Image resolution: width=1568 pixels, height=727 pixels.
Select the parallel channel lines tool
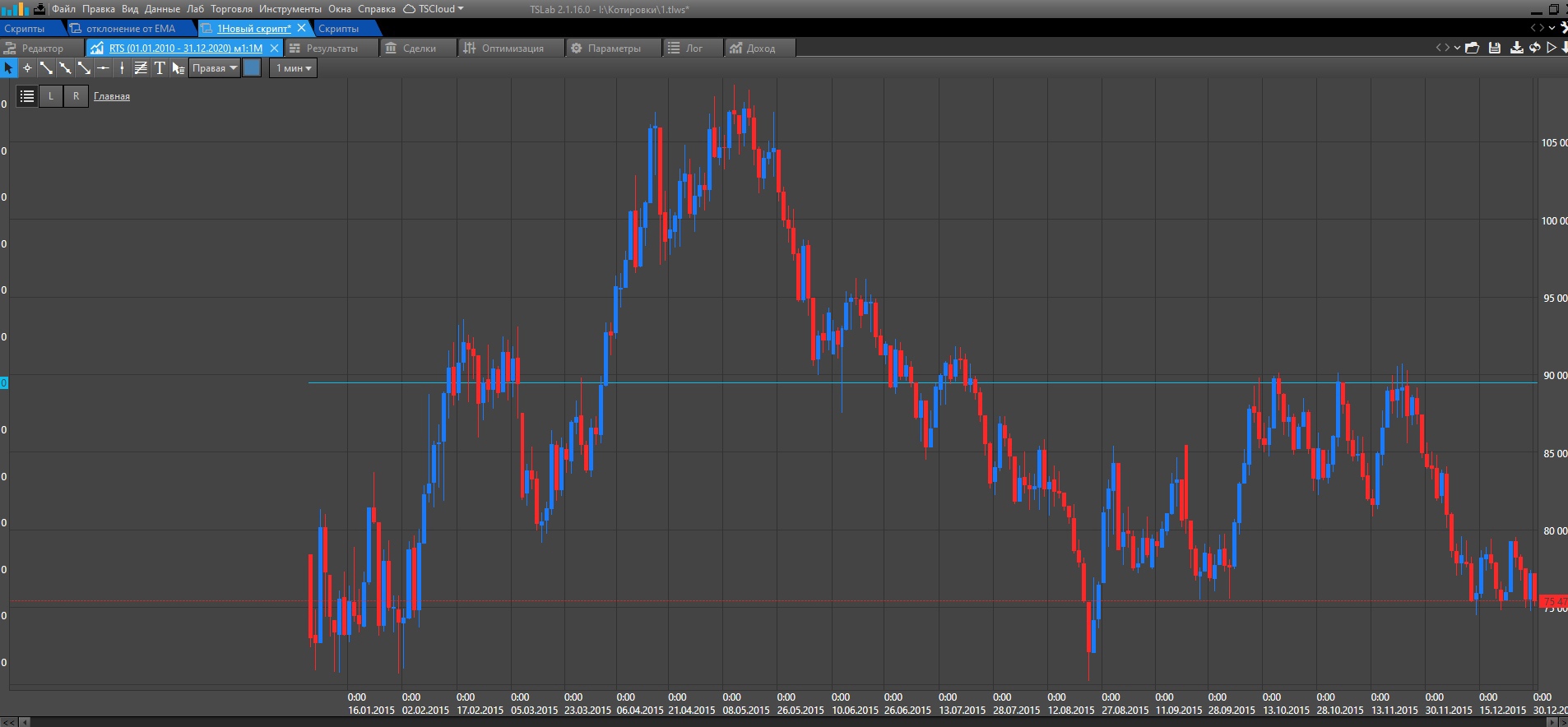coord(141,68)
